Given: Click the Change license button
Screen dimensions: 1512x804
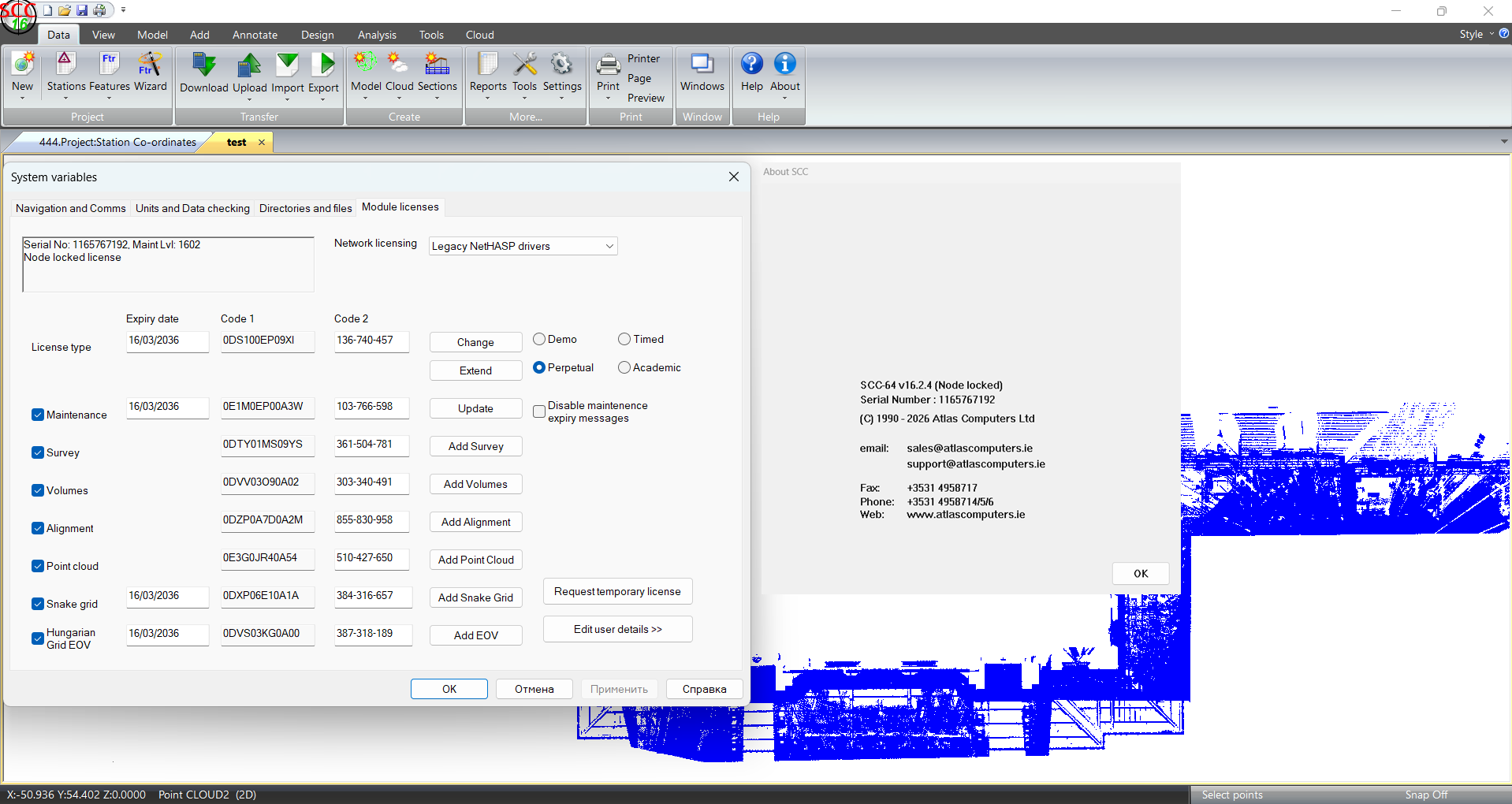Looking at the screenshot, I should (475, 342).
